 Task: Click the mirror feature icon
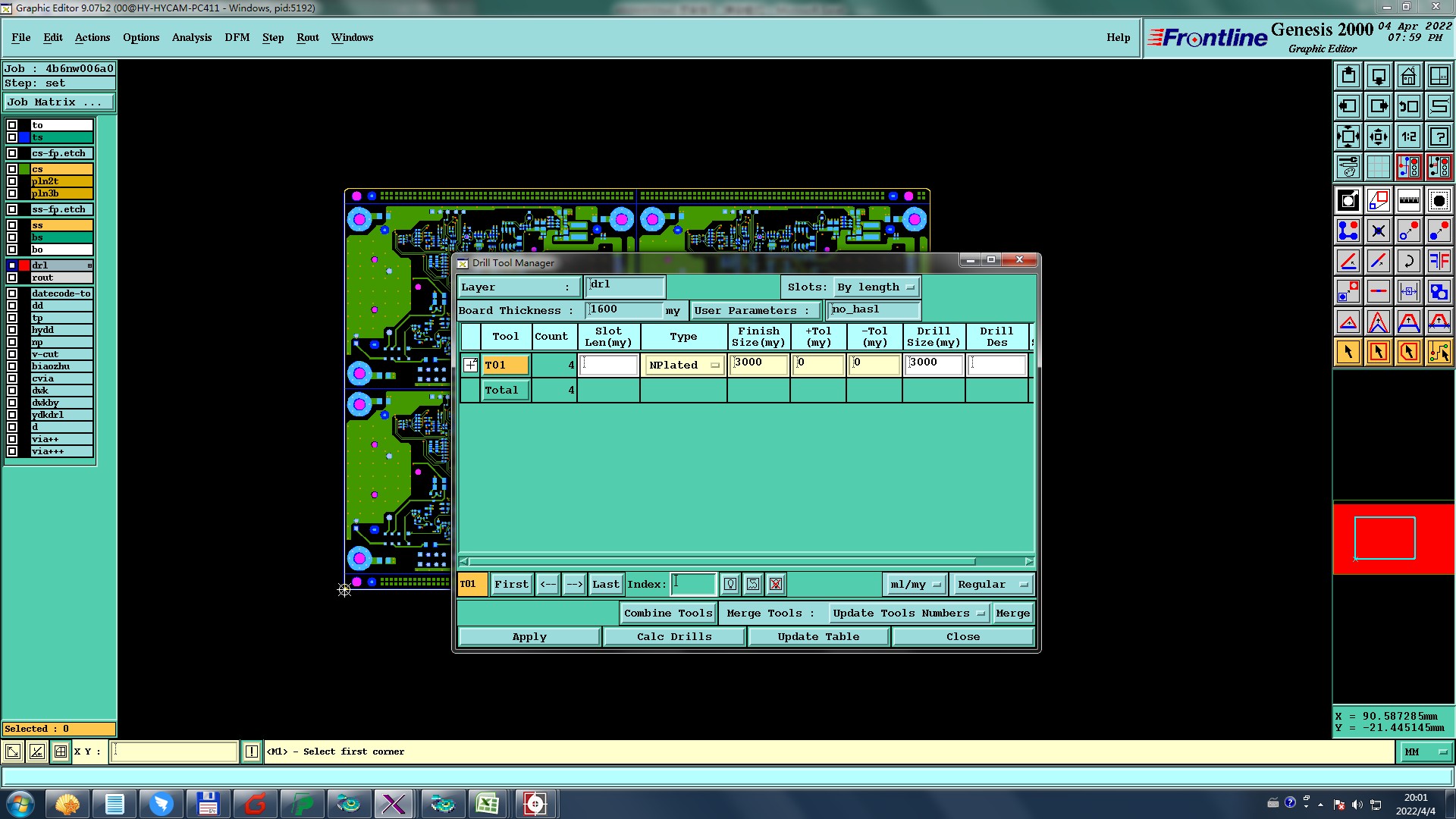click(x=1439, y=261)
